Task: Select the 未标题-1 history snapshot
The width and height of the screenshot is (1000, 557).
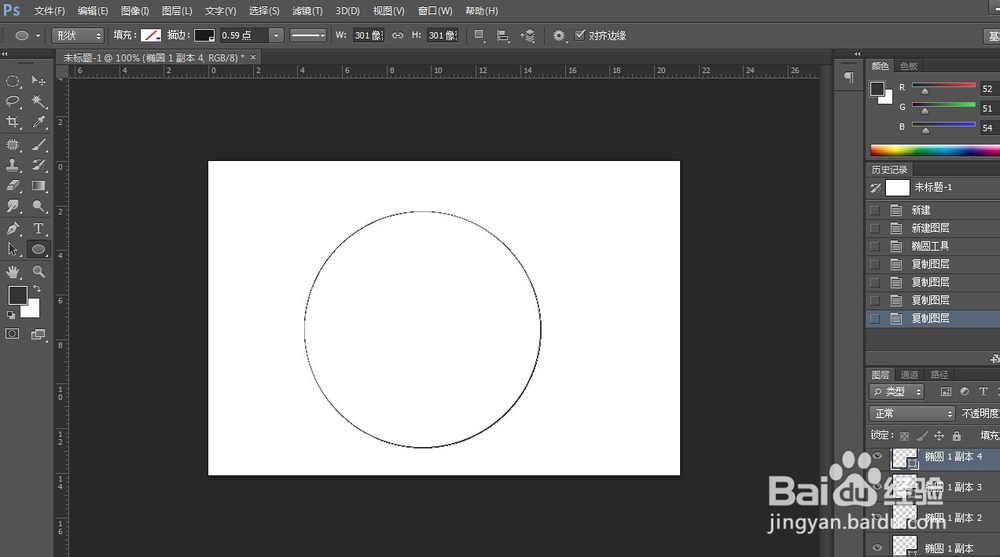Action: point(932,187)
